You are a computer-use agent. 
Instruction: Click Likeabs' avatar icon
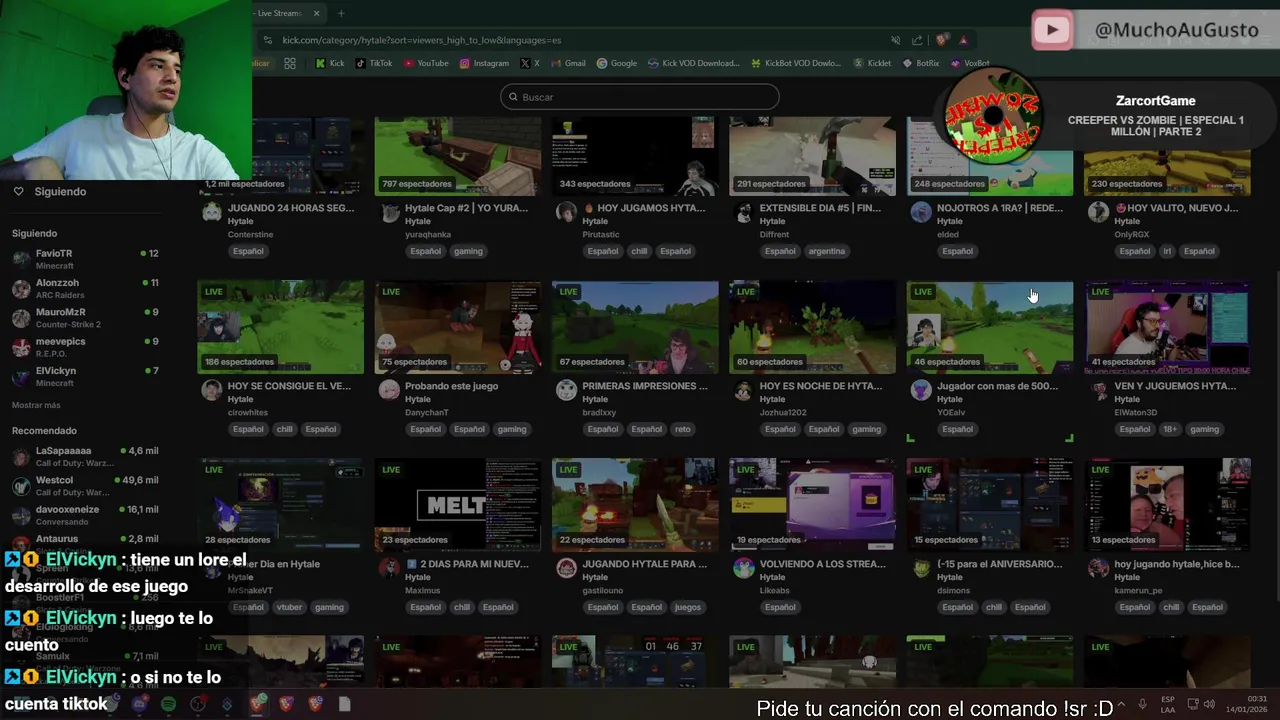743,568
